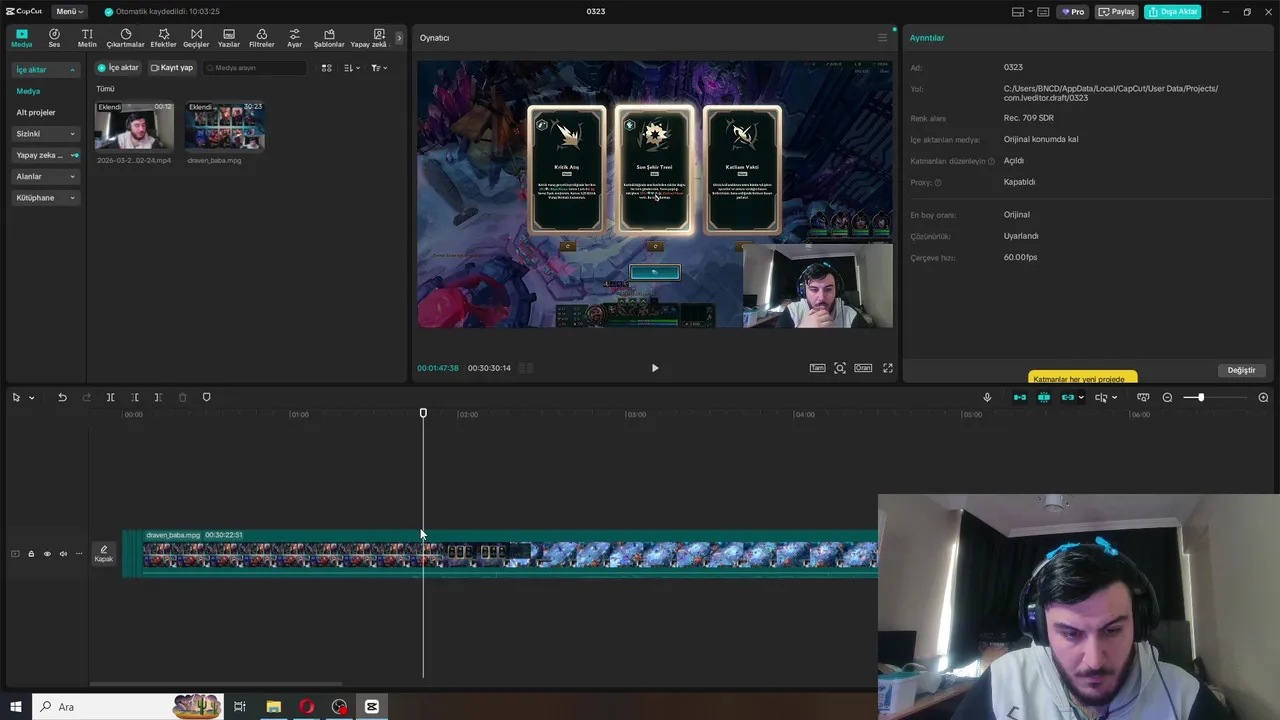
Task: Click the Değiştir button
Action: pos(1241,370)
